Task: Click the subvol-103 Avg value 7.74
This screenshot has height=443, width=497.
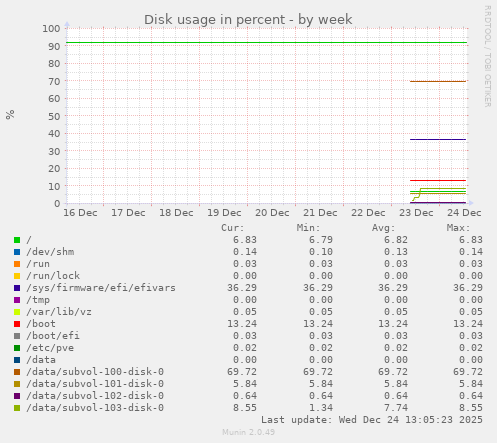Action: tap(396, 408)
